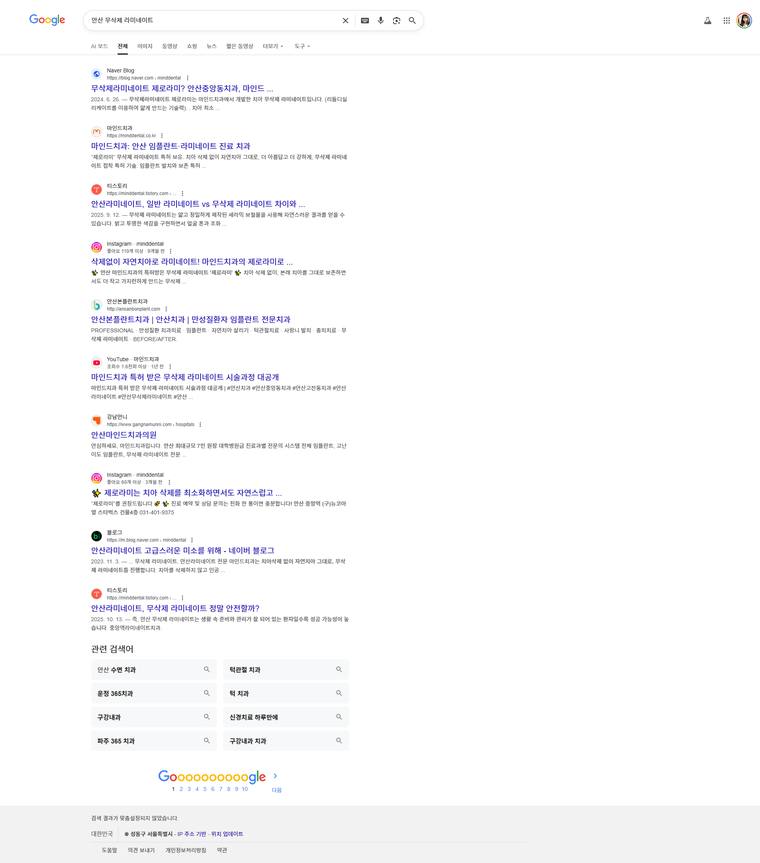This screenshot has width=760, height=863.
Task: Click the Naver Blog result favicon
Action: pos(96,74)
